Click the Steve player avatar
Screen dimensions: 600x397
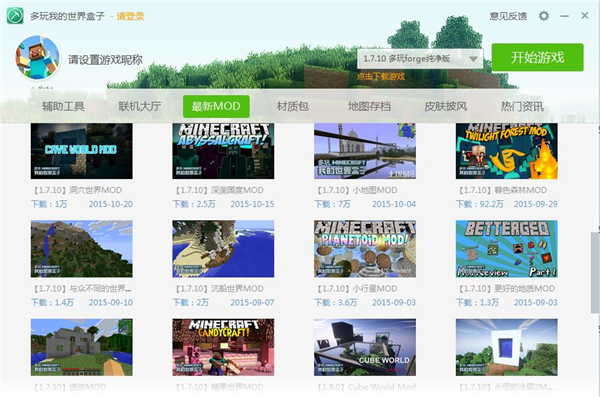(38, 57)
